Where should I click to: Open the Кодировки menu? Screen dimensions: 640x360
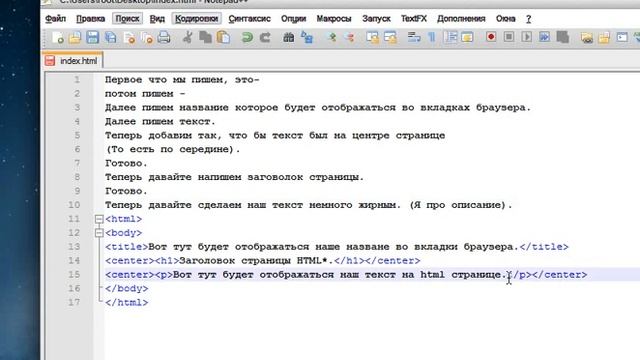196,19
